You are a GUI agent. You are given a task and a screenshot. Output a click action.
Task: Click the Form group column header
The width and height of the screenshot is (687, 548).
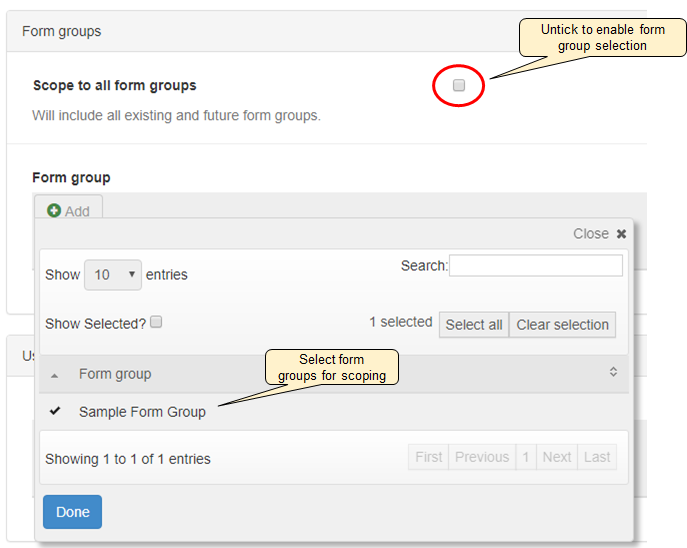tap(115, 374)
